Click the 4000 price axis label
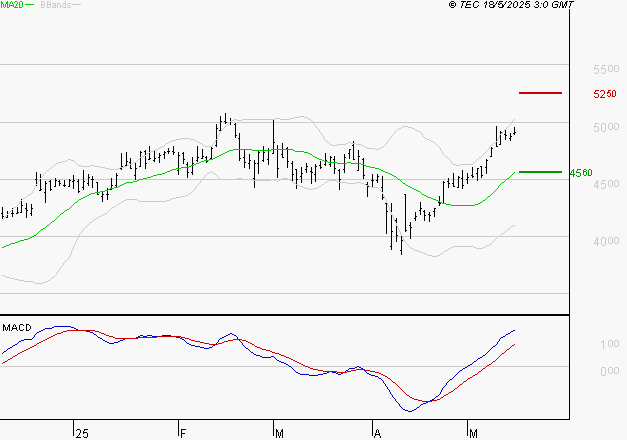 pos(606,241)
